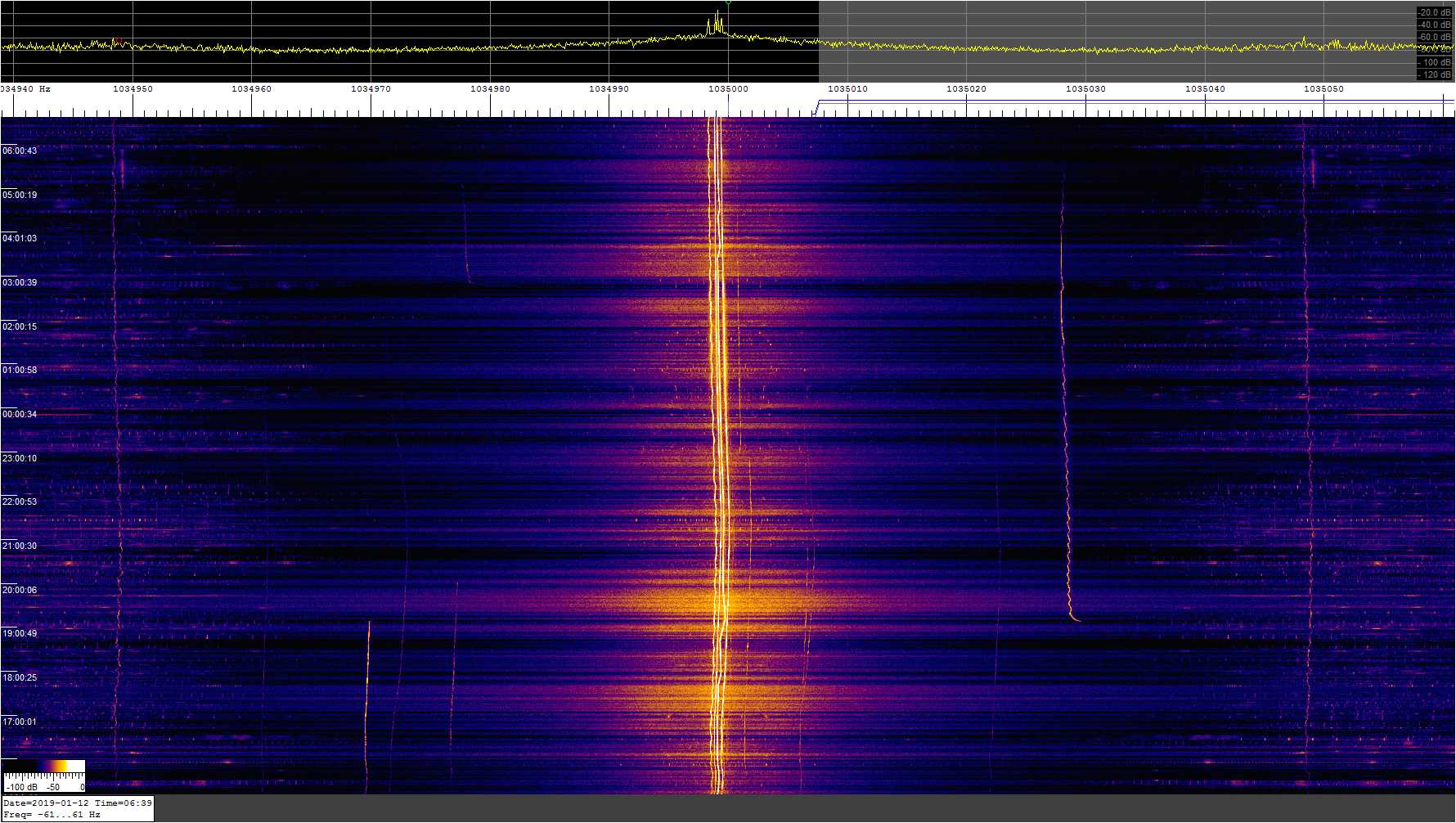This screenshot has height=823, width=1456.
Task: Click the 1034980 frequency scale label
Action: (490, 88)
